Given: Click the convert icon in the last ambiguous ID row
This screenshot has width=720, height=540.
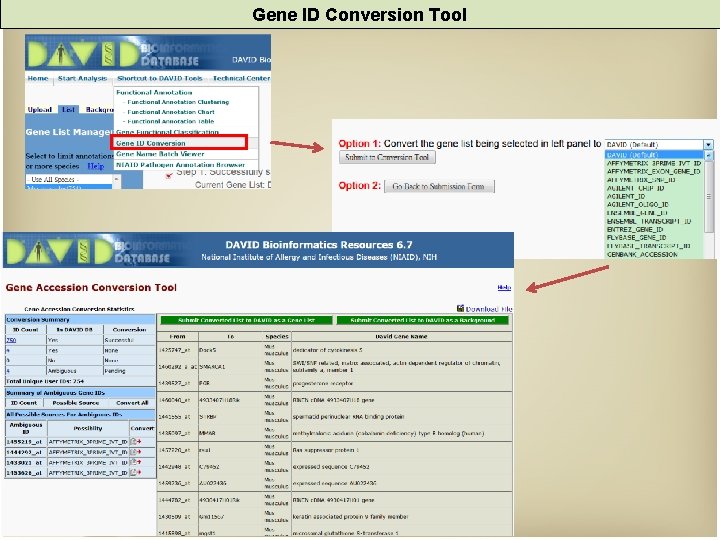Looking at the screenshot, I should click(136, 472).
